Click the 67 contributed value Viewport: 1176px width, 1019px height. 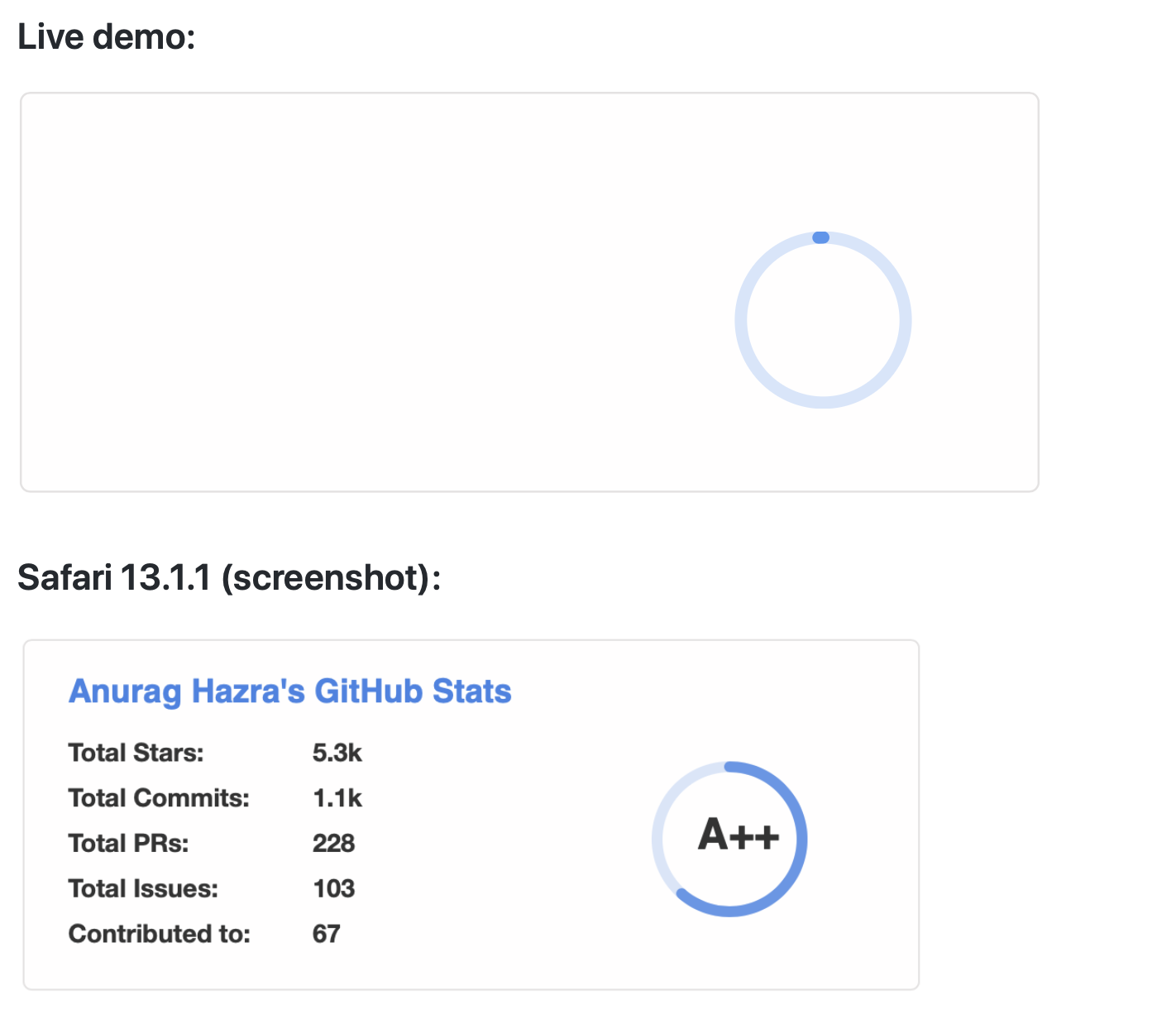327,934
